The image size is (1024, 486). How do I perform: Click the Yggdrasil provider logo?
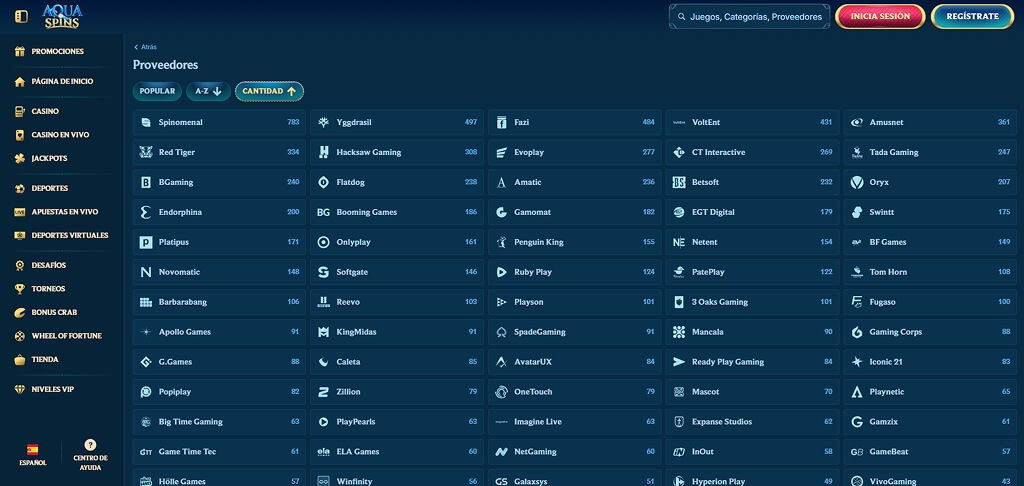point(323,123)
